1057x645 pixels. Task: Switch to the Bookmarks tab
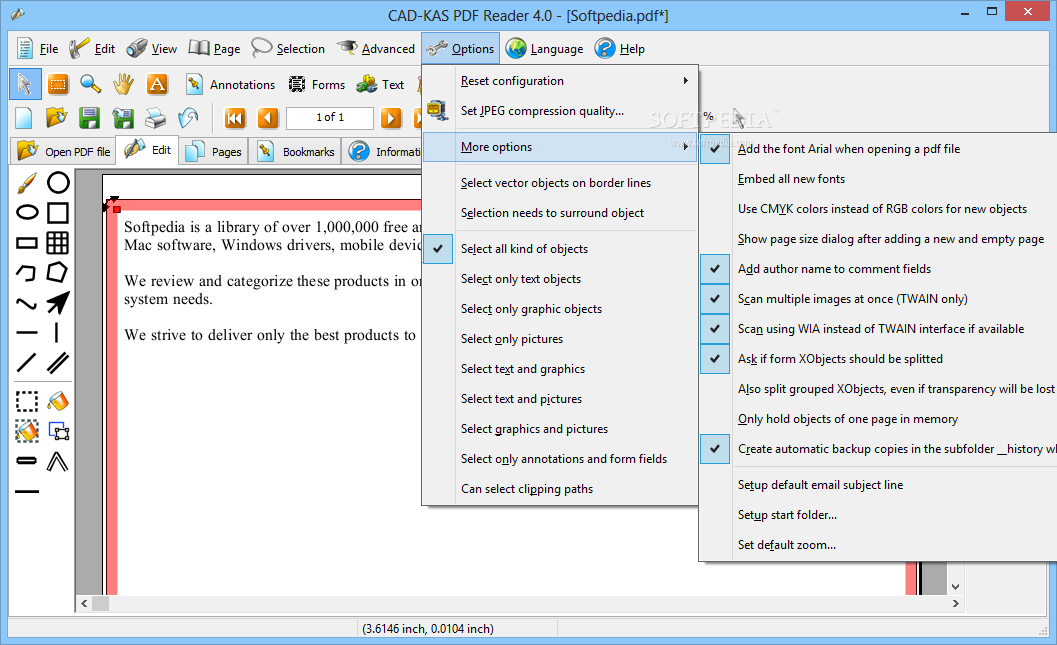297,152
